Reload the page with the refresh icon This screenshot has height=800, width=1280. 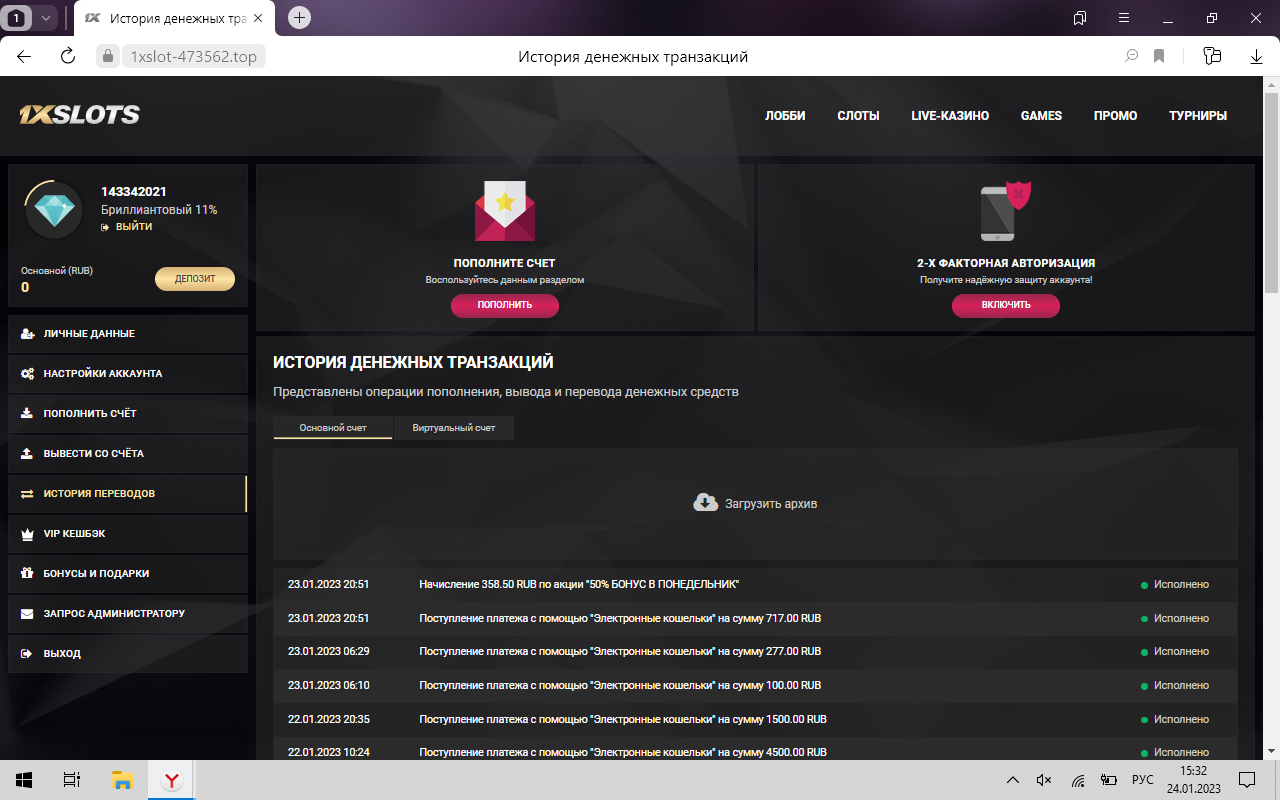(x=68, y=57)
